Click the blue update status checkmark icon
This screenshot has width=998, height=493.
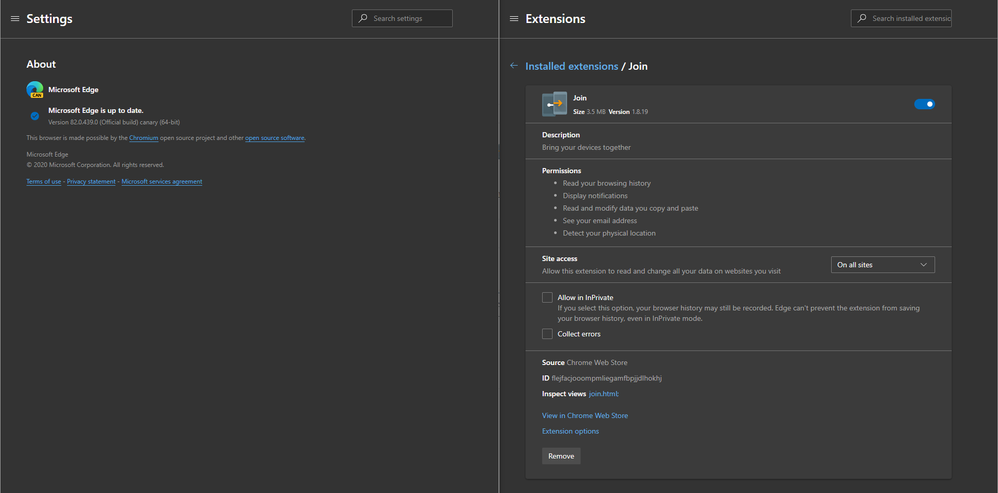(35, 116)
